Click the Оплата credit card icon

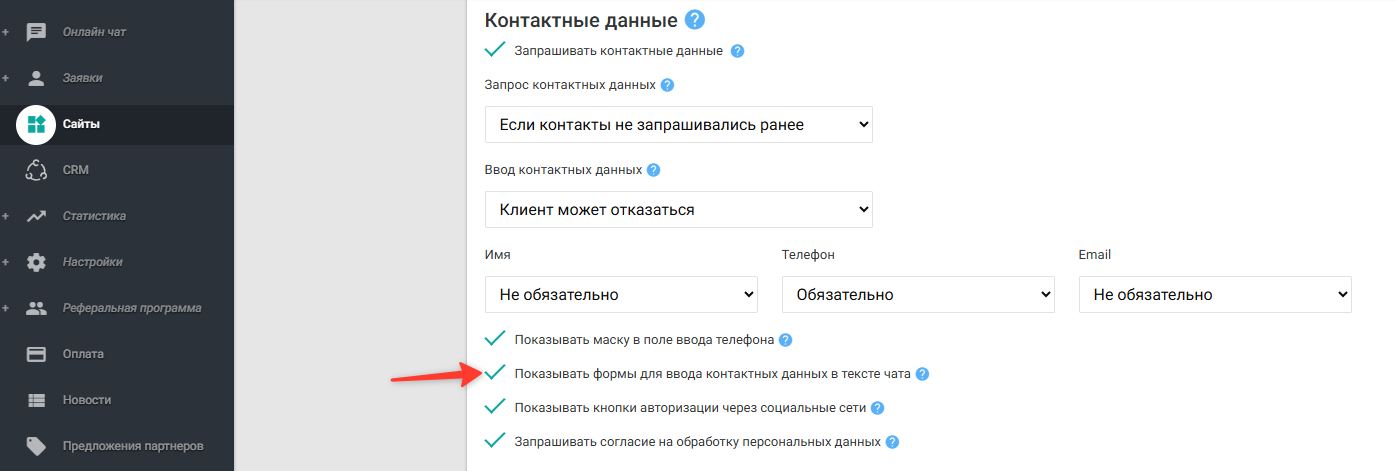(36, 354)
